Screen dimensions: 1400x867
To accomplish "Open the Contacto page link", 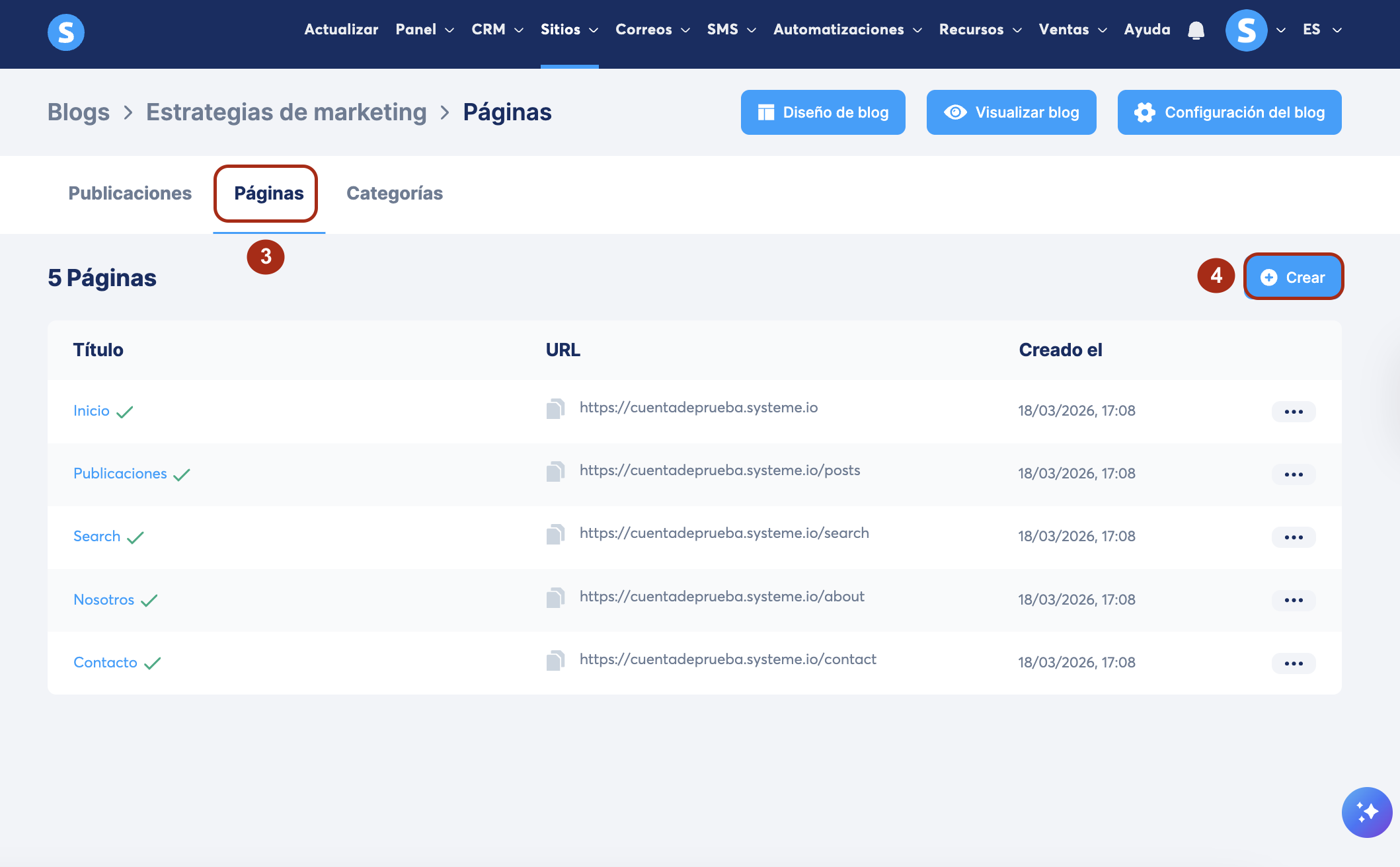I will point(106,662).
